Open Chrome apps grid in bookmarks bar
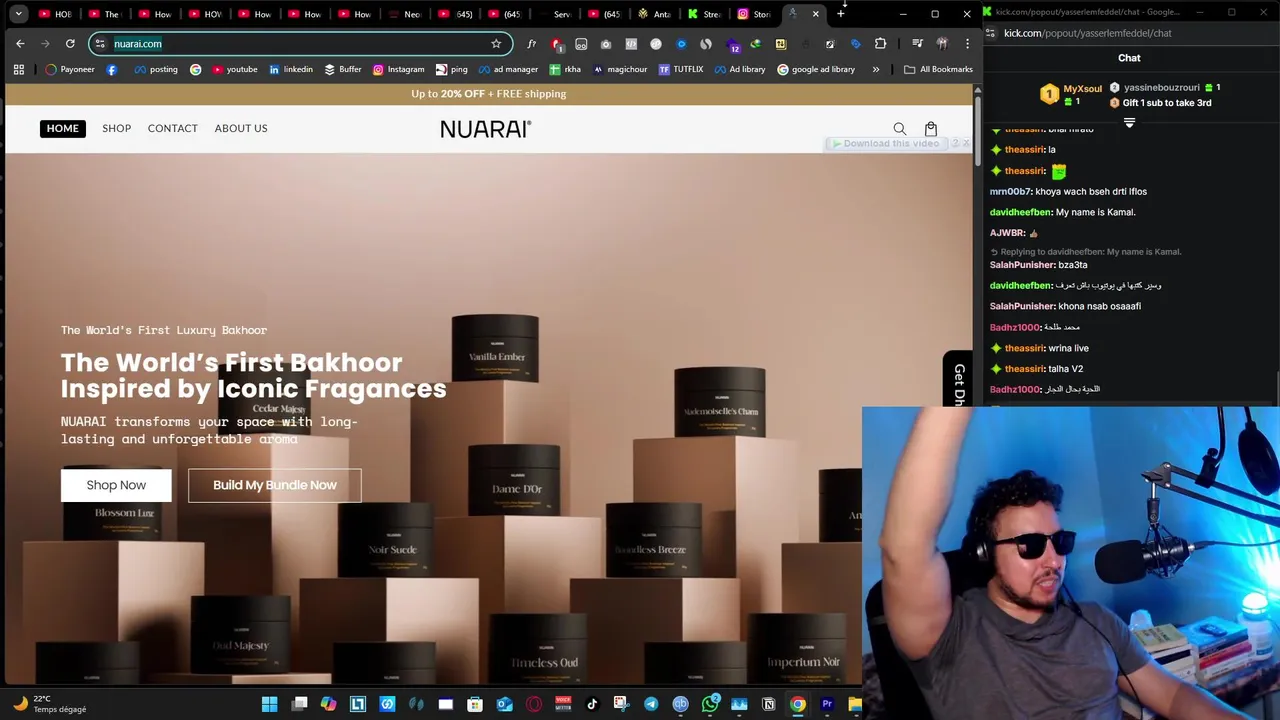 pos(18,70)
